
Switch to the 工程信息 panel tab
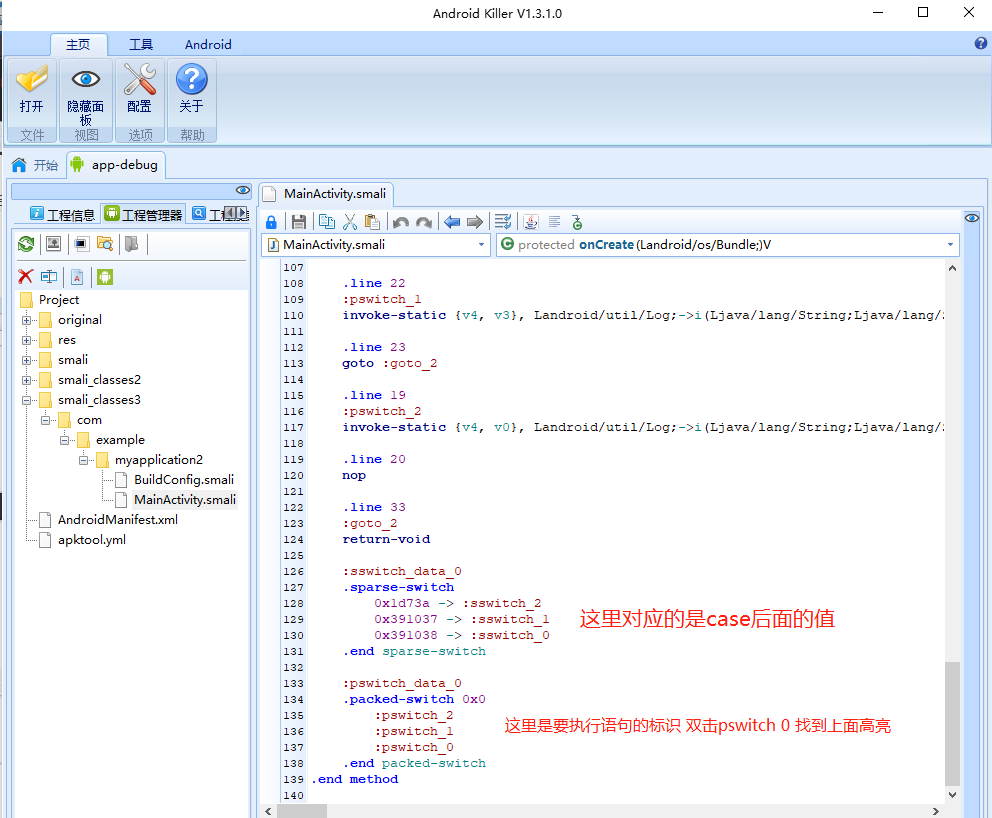click(x=63, y=215)
